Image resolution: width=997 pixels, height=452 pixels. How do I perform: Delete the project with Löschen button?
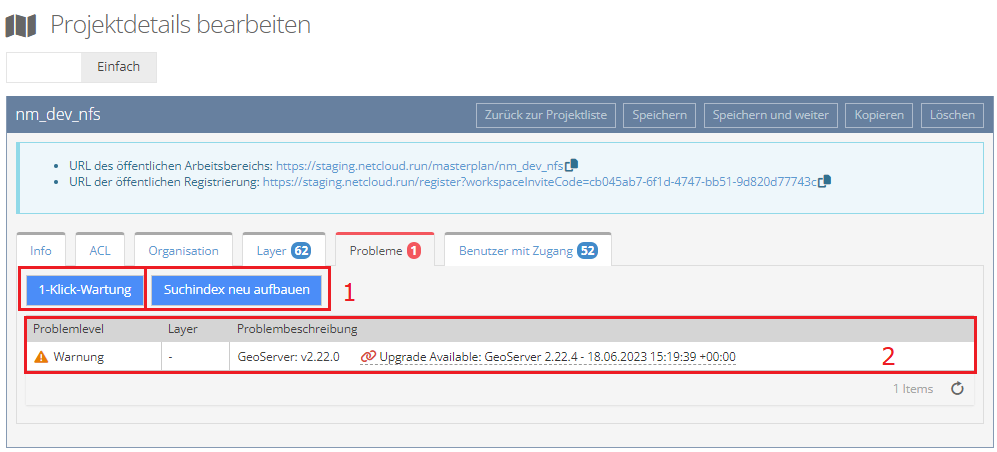pos(951,115)
